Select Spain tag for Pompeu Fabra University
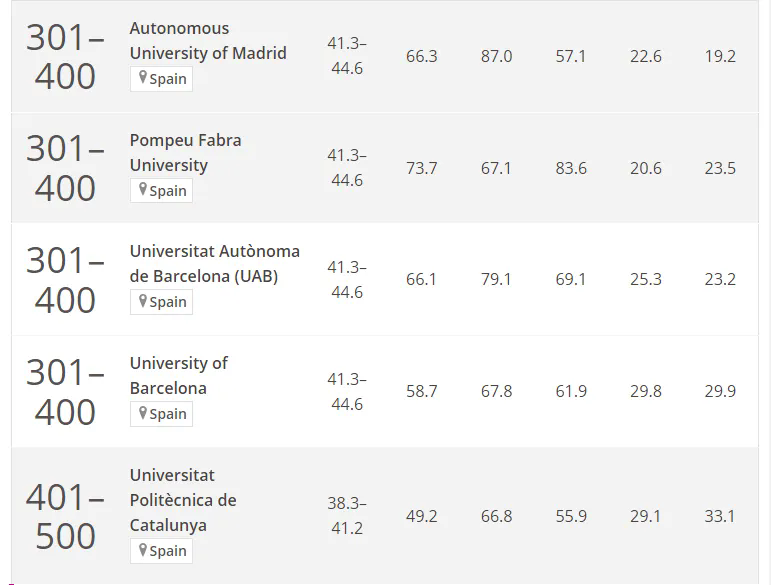 161,191
